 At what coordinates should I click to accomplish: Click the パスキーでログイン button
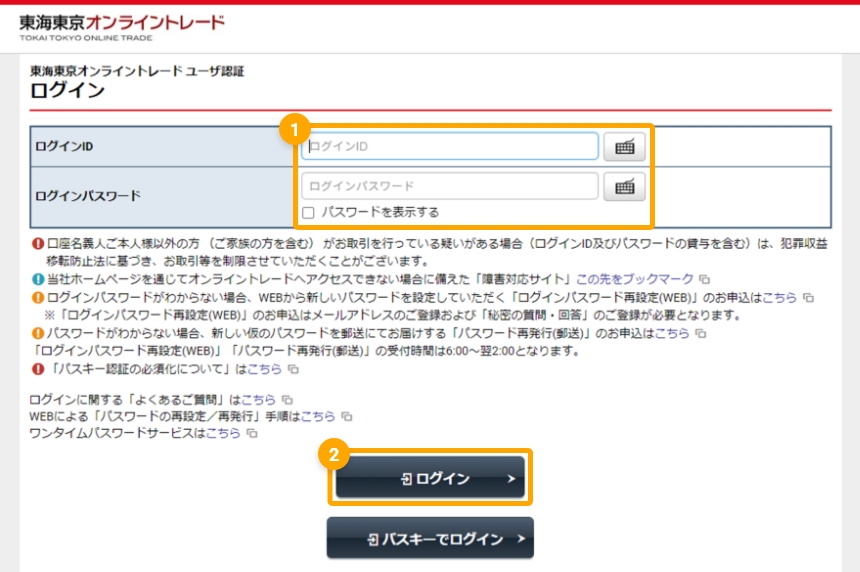pos(430,538)
